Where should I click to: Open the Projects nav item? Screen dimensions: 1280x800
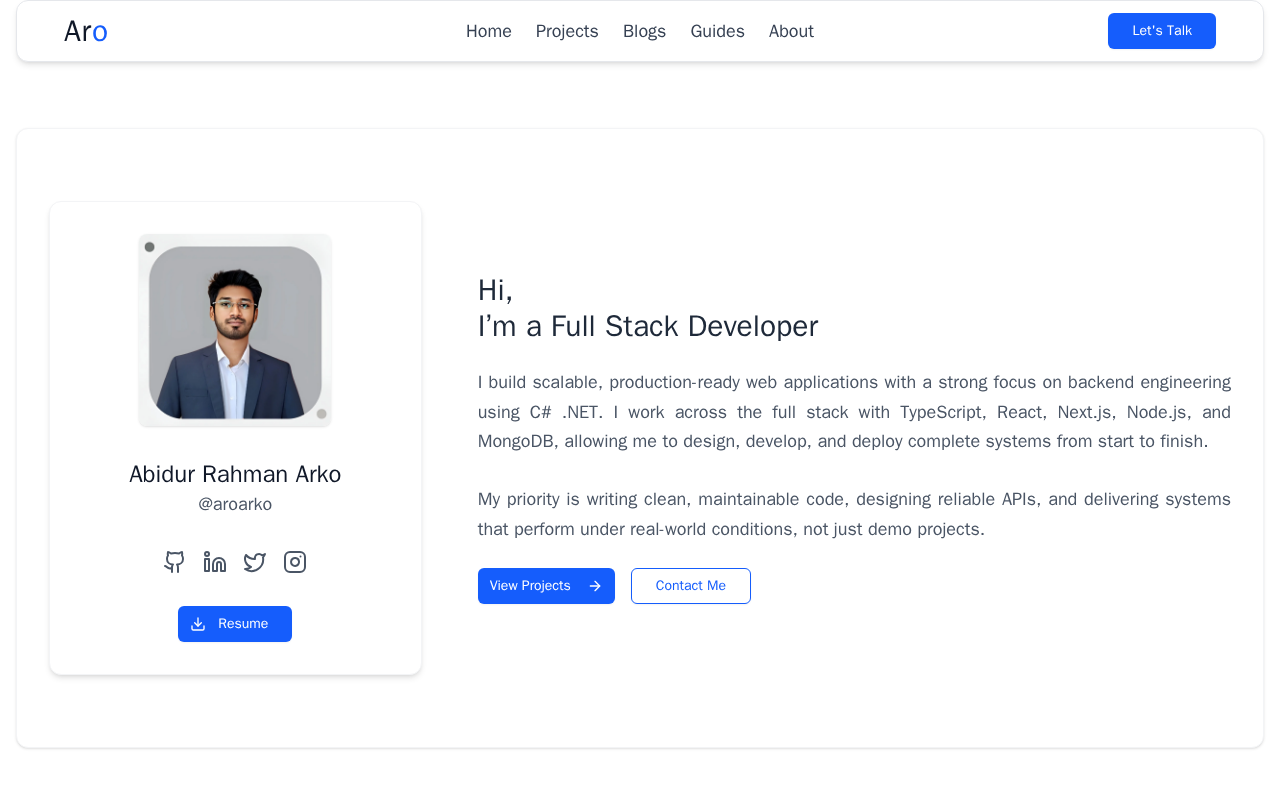pos(567,31)
